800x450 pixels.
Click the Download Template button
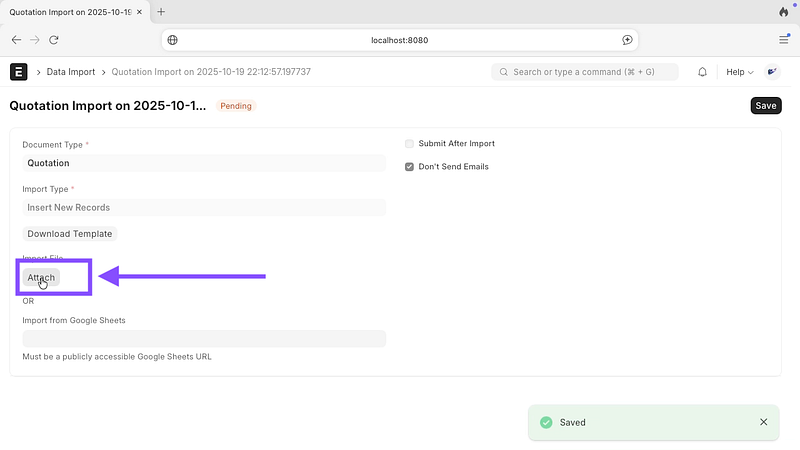pos(70,234)
